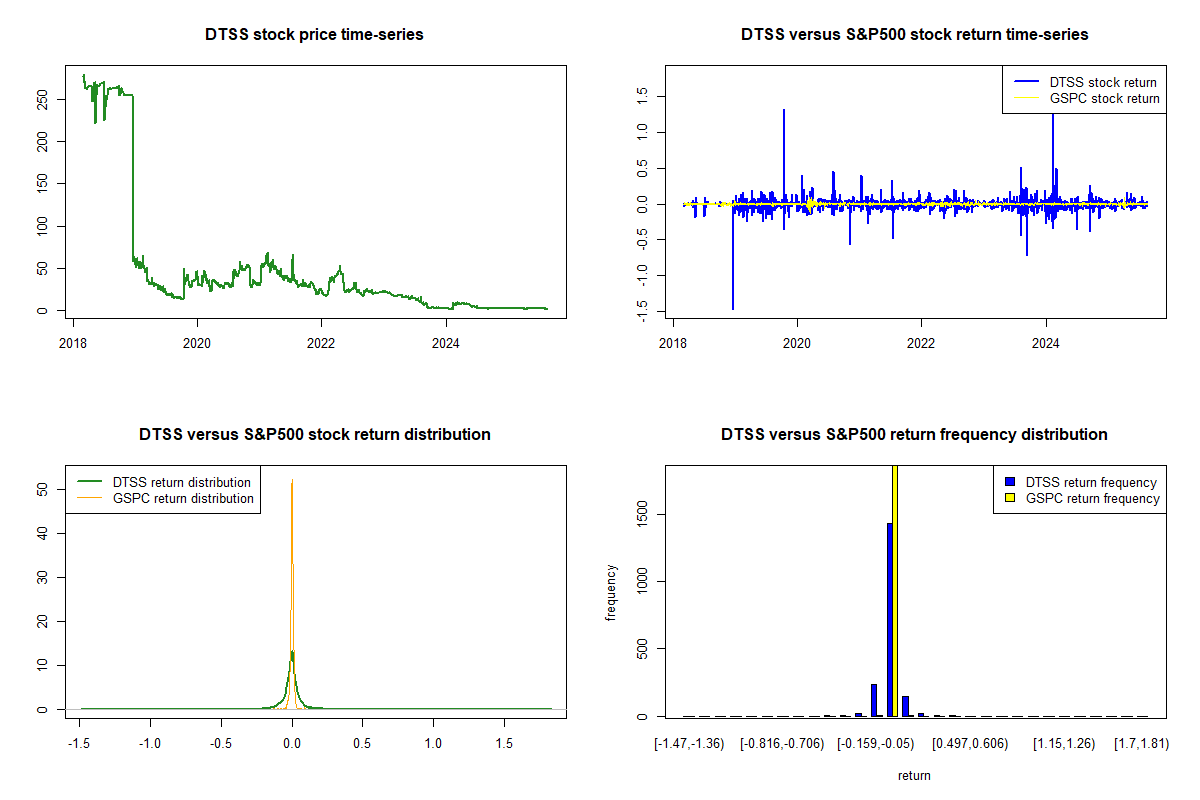
Task: Select the 'DTSS stock return' legend entry
Action: [x=1102, y=83]
